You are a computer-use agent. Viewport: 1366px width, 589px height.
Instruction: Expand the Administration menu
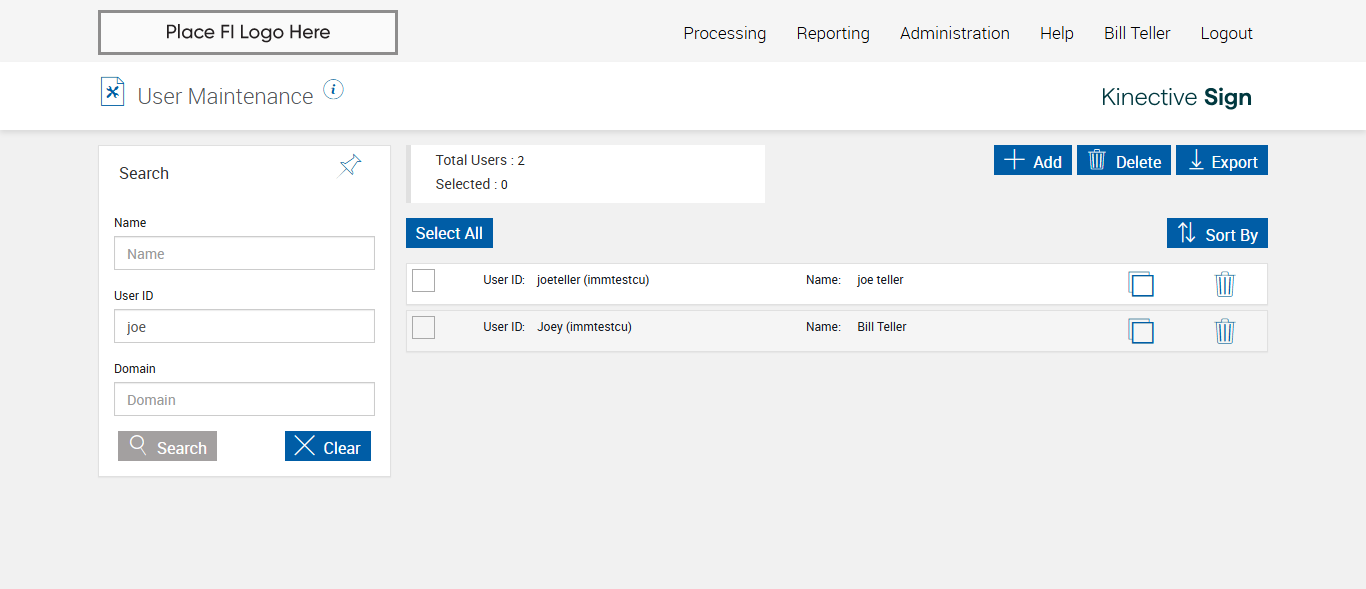click(x=955, y=33)
